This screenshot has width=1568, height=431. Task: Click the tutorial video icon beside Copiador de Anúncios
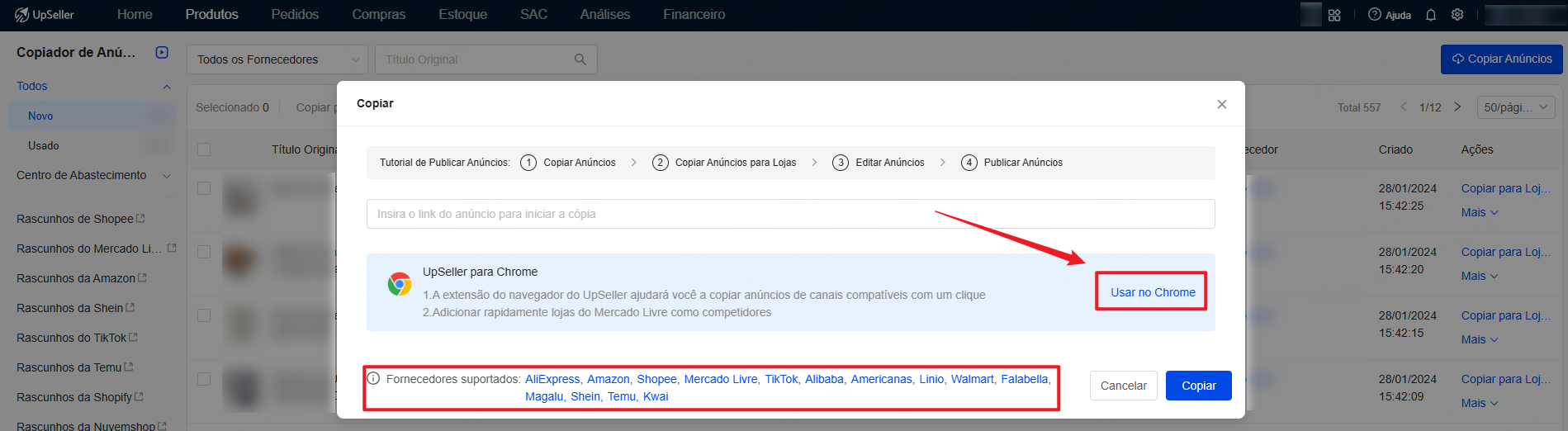(x=162, y=52)
